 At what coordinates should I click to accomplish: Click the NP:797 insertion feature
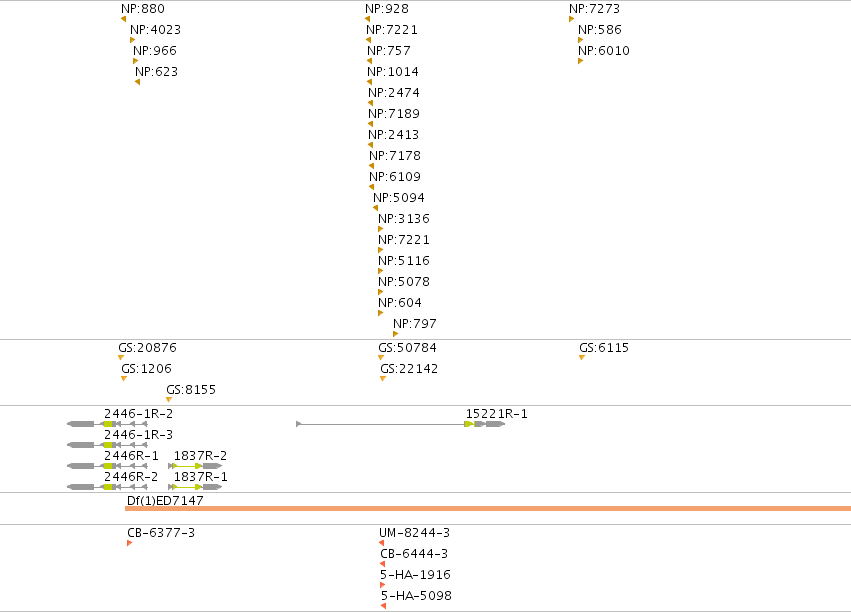pos(396,334)
